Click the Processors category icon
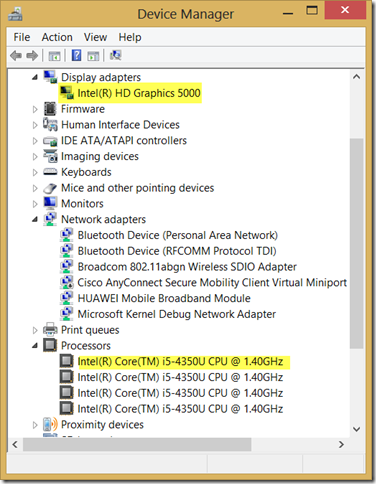Viewport: 376px width, 484px height. point(50,345)
